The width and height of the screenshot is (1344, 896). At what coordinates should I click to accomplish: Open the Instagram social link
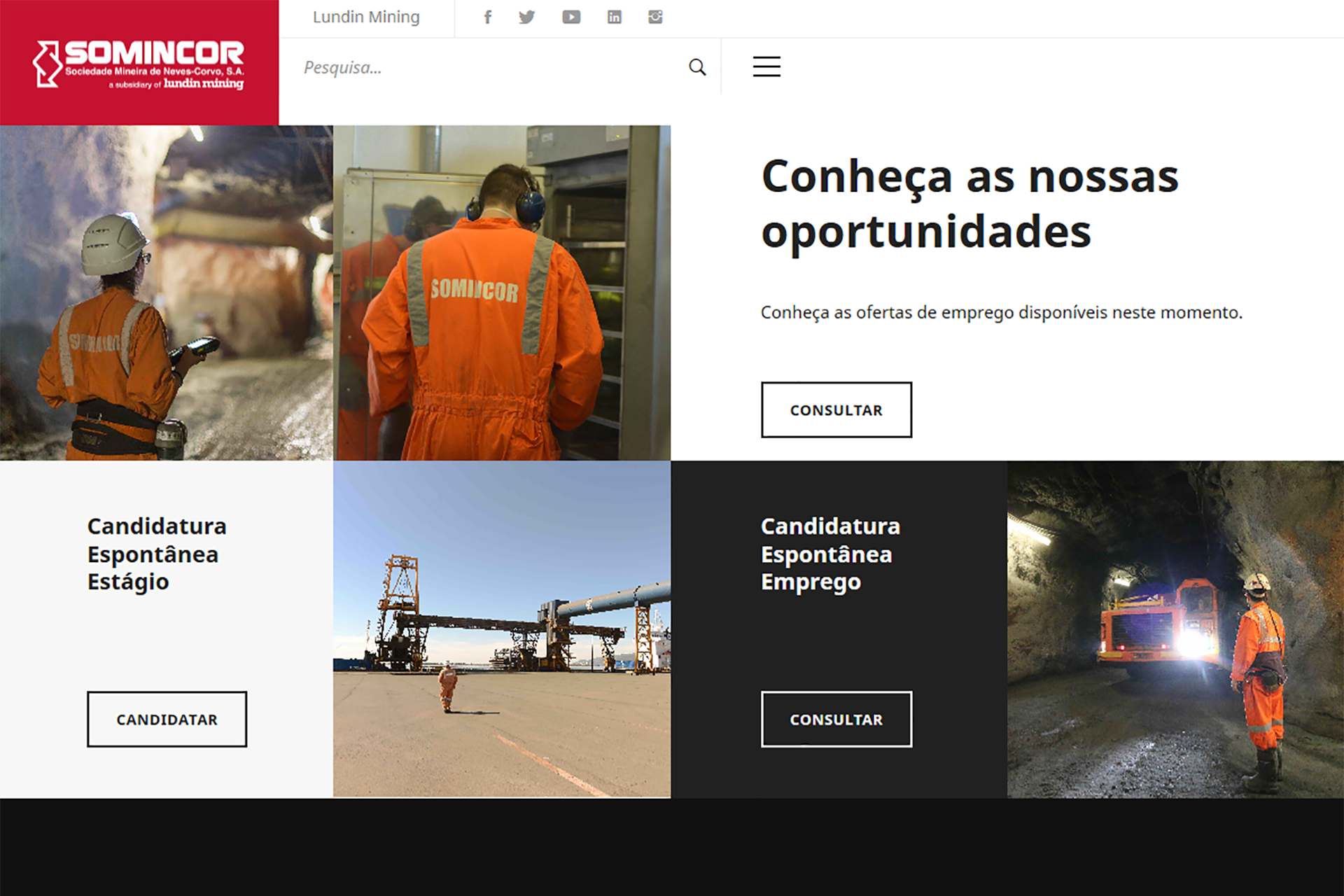[655, 17]
